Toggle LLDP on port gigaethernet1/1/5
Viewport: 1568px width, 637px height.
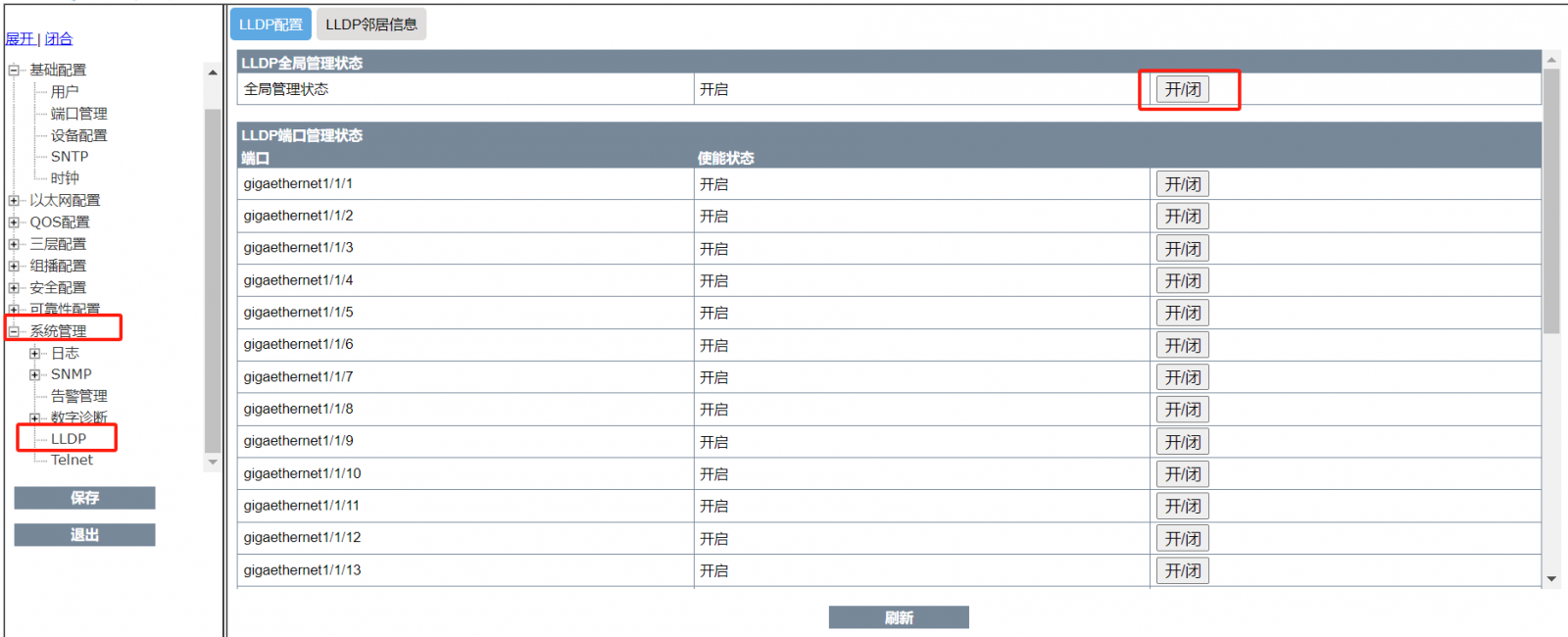point(1183,313)
